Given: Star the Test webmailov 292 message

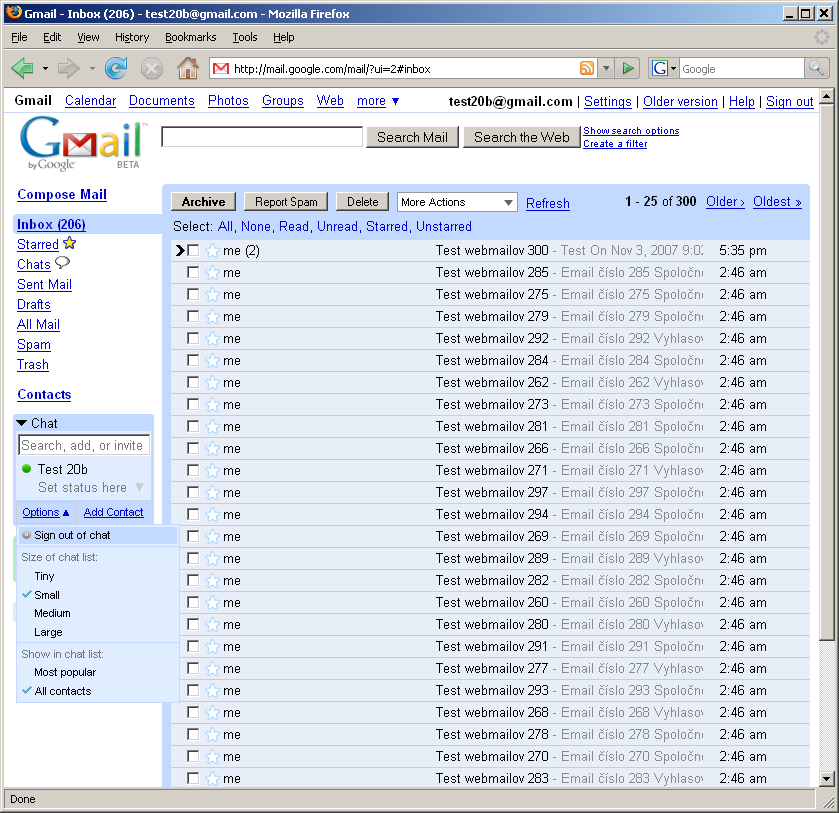Looking at the screenshot, I should 212,339.
